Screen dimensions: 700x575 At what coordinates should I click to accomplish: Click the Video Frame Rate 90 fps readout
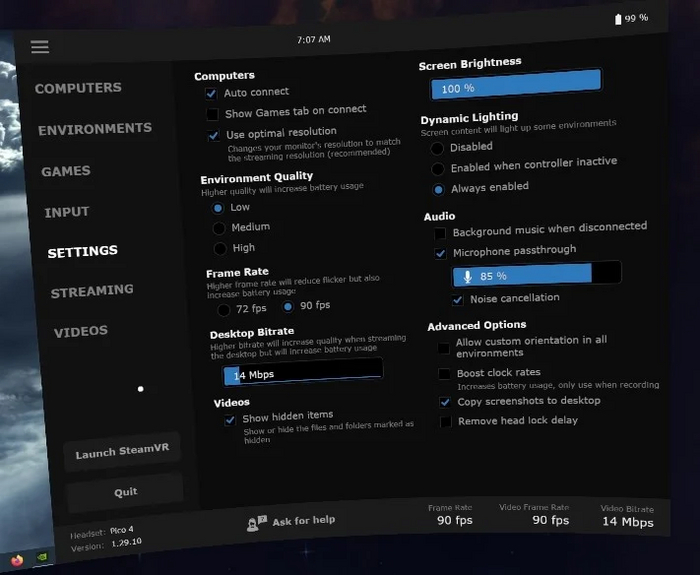(534, 514)
